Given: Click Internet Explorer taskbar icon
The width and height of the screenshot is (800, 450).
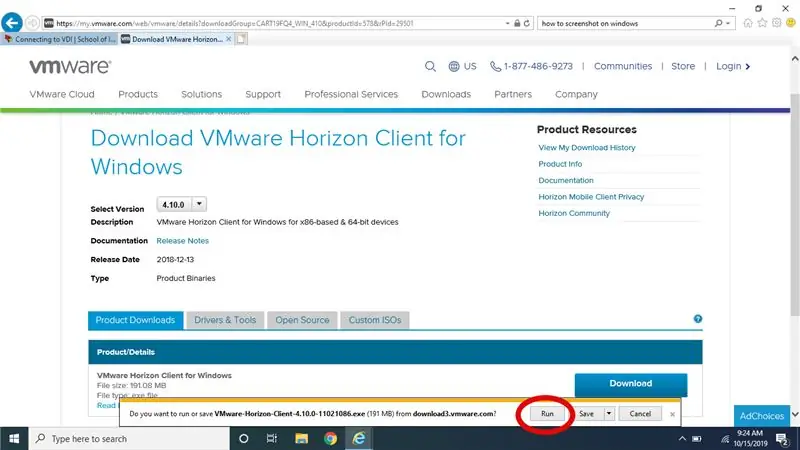Looking at the screenshot, I should 359,438.
